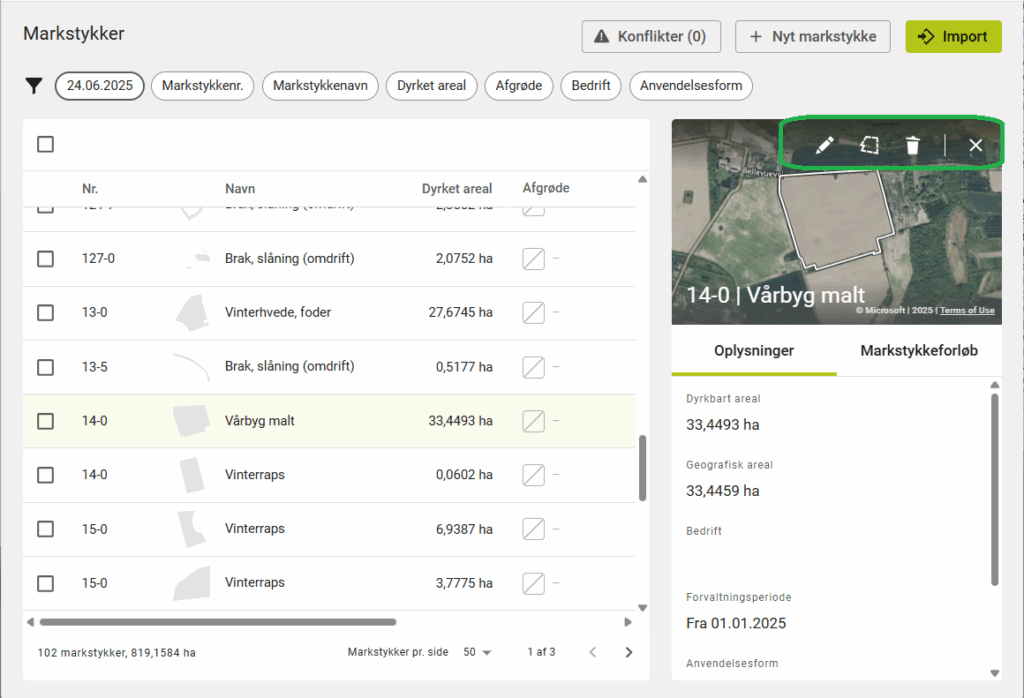Toggle the select-all checkbox in header

tap(45, 145)
